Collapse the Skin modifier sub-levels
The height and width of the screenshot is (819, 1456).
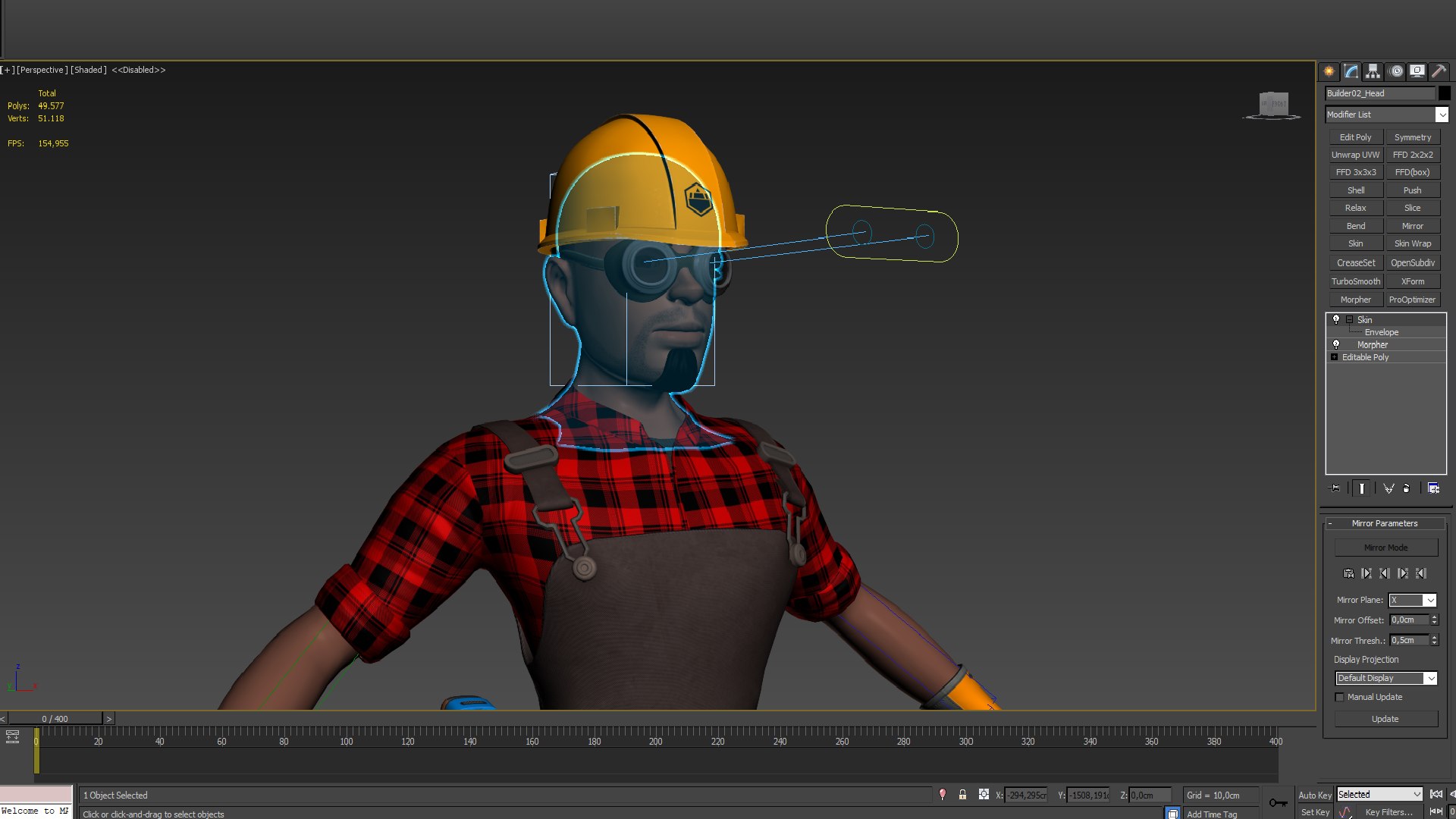(x=1349, y=319)
